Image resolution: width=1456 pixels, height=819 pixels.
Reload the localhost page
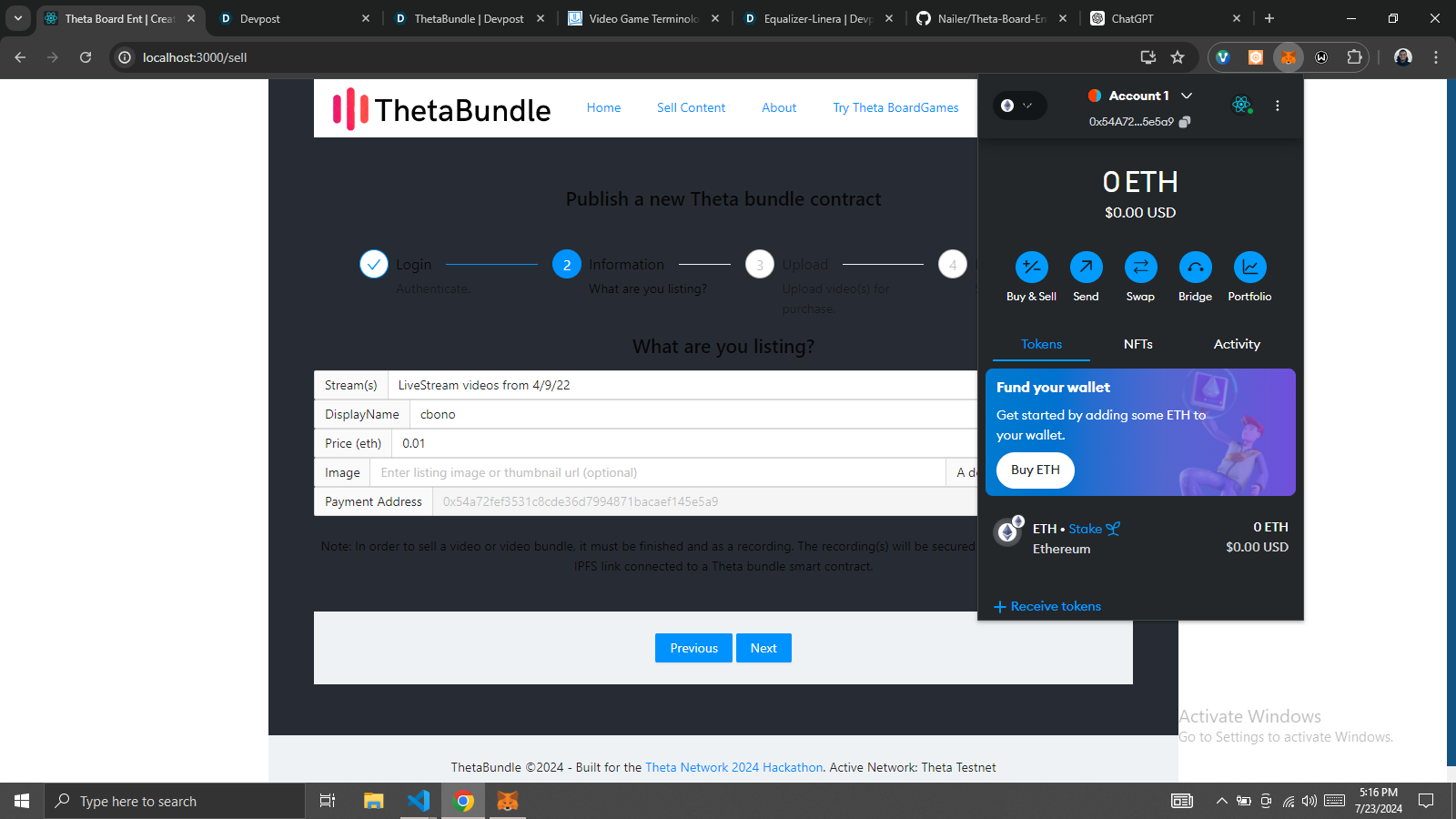pyautogui.click(x=86, y=57)
